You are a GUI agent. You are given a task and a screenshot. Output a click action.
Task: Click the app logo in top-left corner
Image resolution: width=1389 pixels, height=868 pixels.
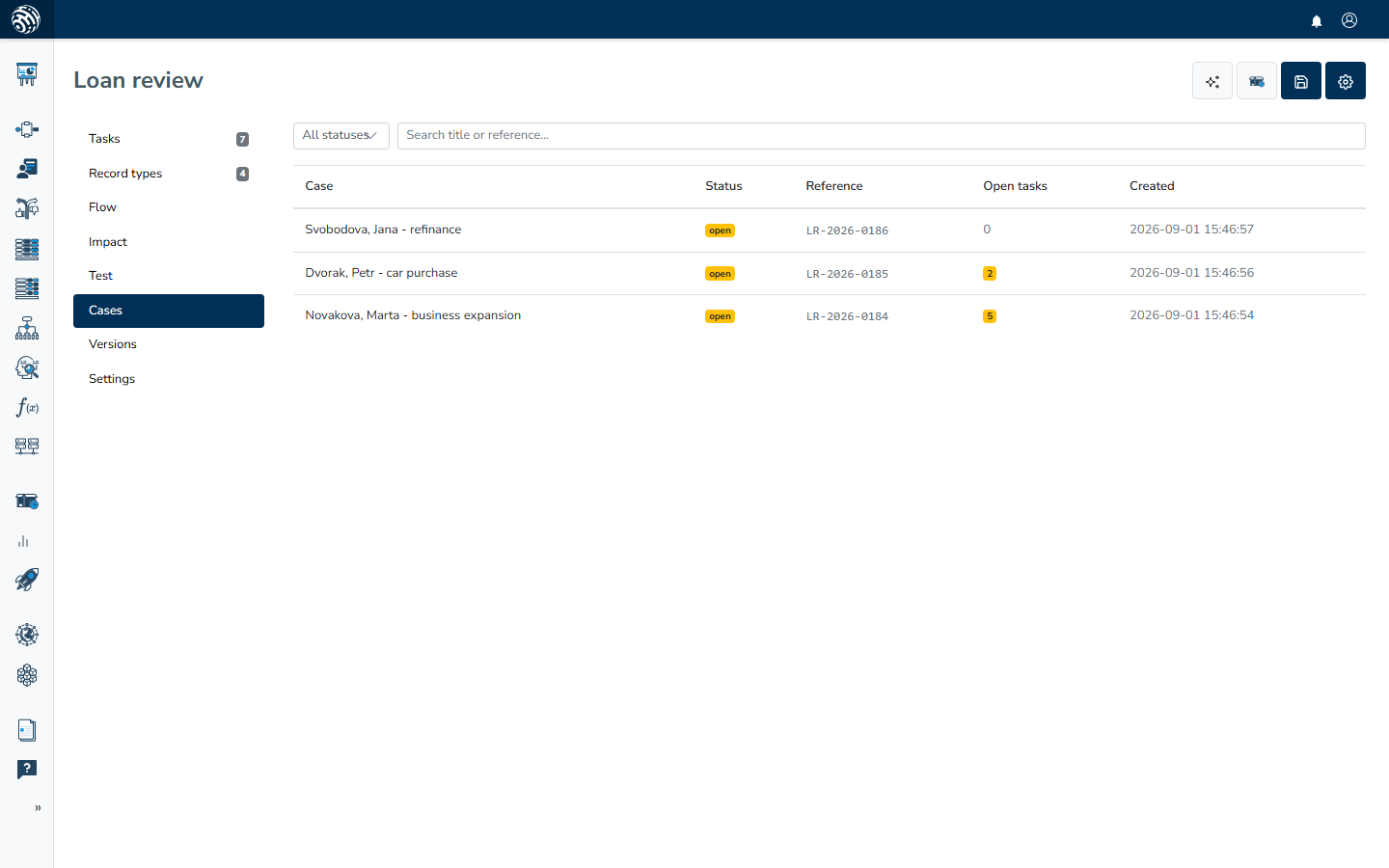(26, 19)
